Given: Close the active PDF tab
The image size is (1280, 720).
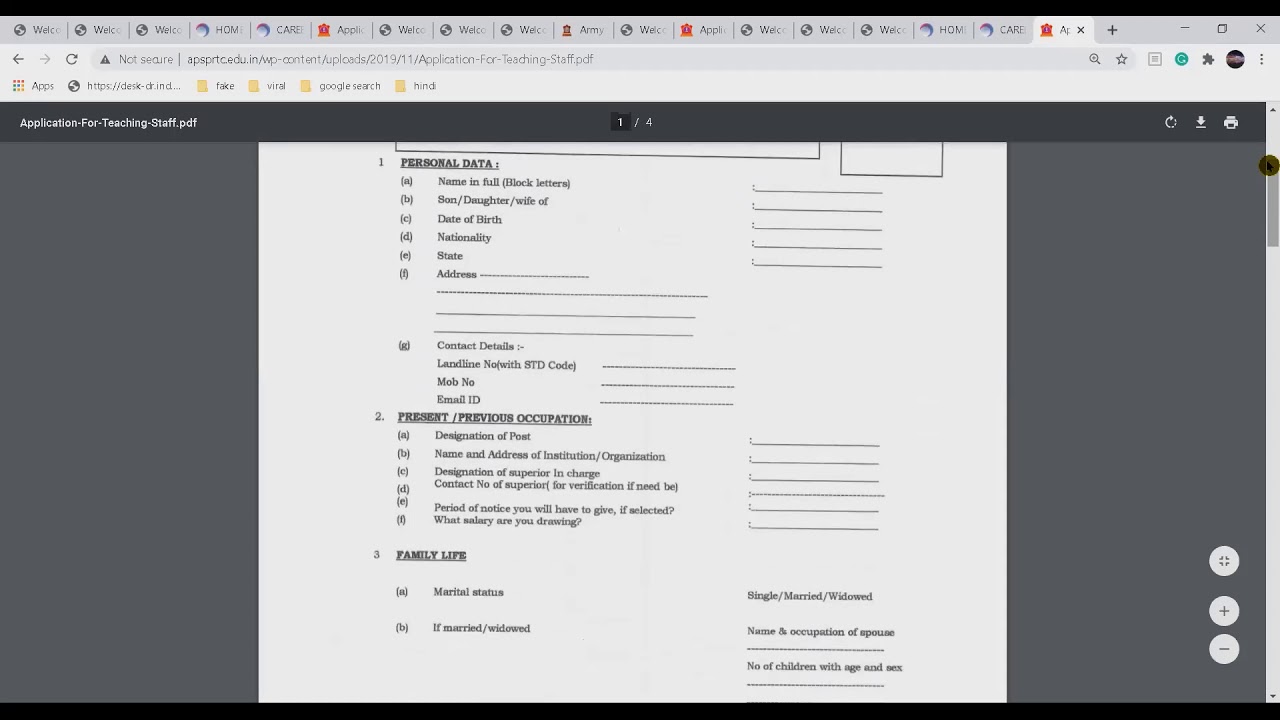Looking at the screenshot, I should 1080,30.
